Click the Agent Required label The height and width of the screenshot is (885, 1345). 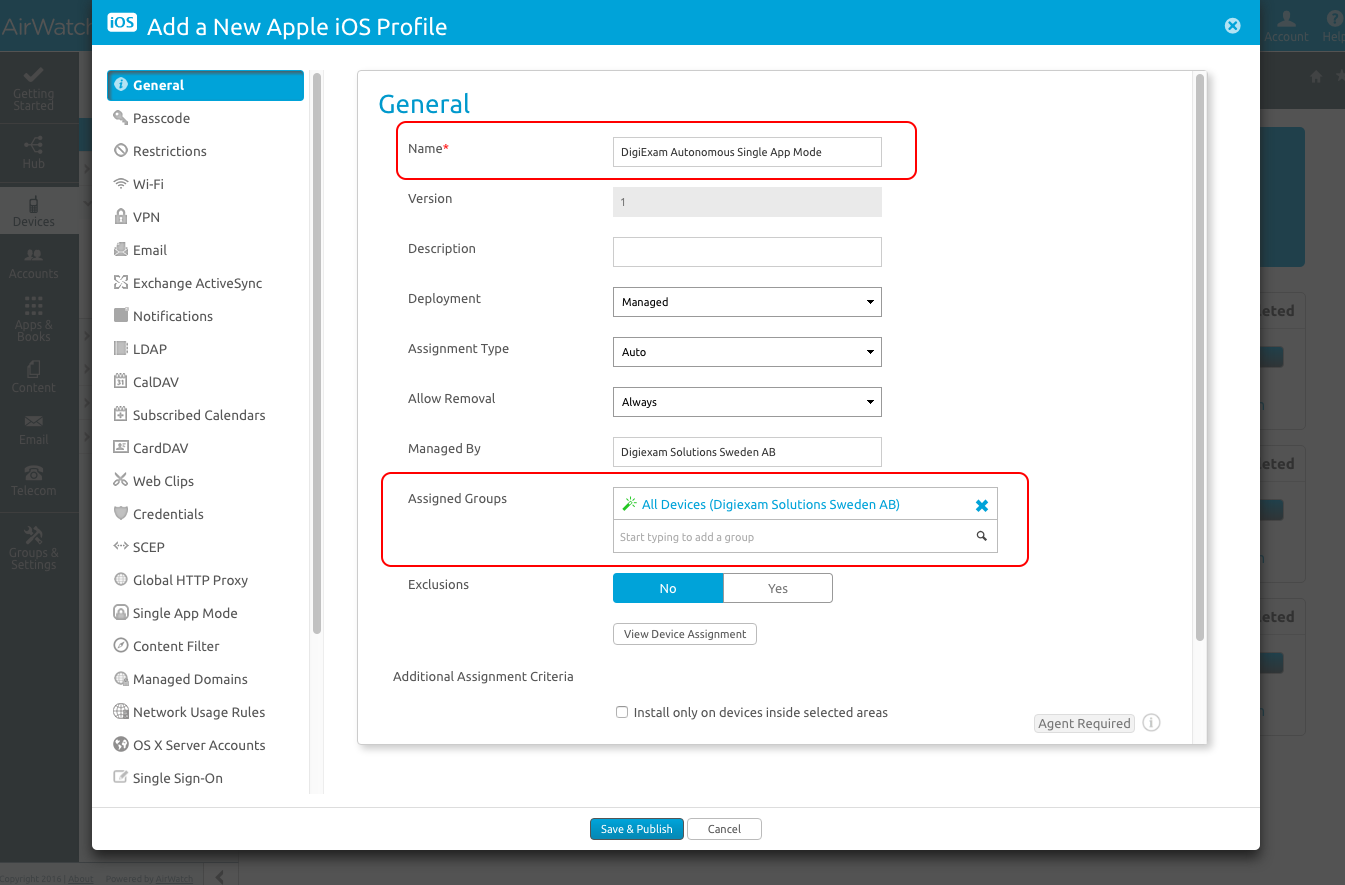[x=1084, y=723]
